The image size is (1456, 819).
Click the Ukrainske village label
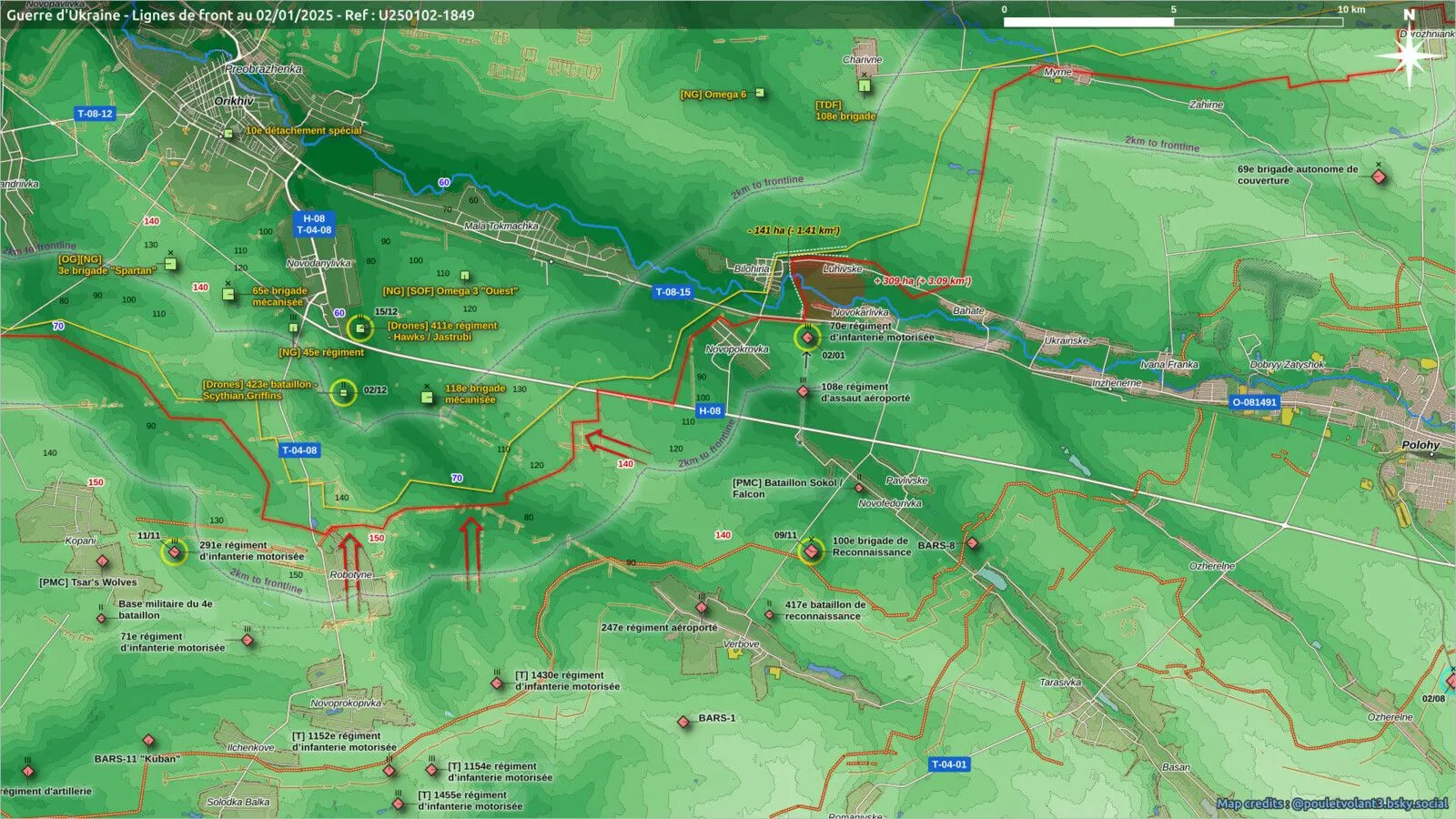(1067, 340)
